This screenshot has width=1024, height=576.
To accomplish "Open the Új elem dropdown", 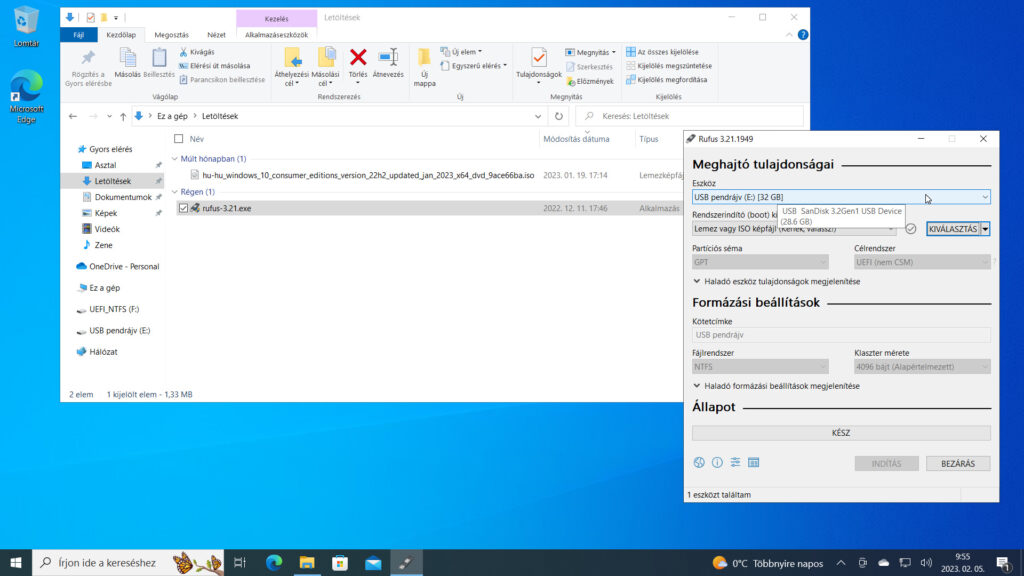I will [461, 52].
